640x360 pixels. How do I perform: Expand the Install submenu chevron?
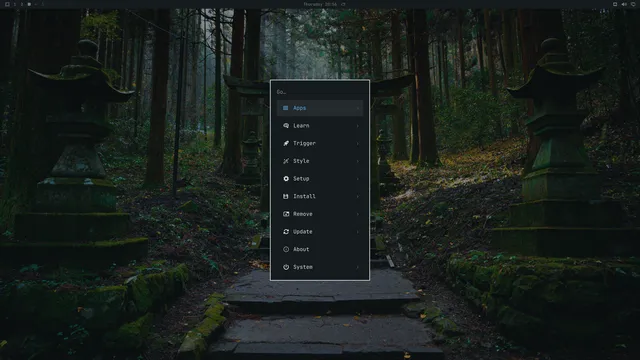click(x=358, y=196)
